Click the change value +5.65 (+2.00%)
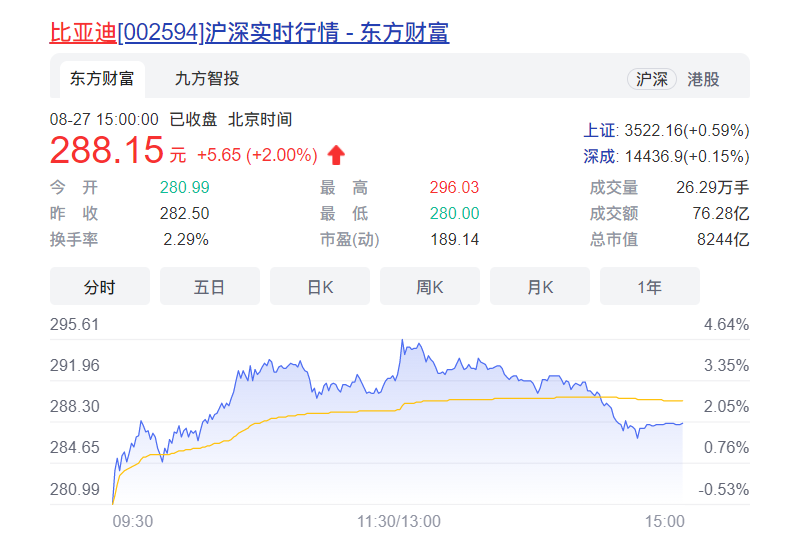Image resolution: width=794 pixels, height=543 pixels. pyautogui.click(x=257, y=155)
